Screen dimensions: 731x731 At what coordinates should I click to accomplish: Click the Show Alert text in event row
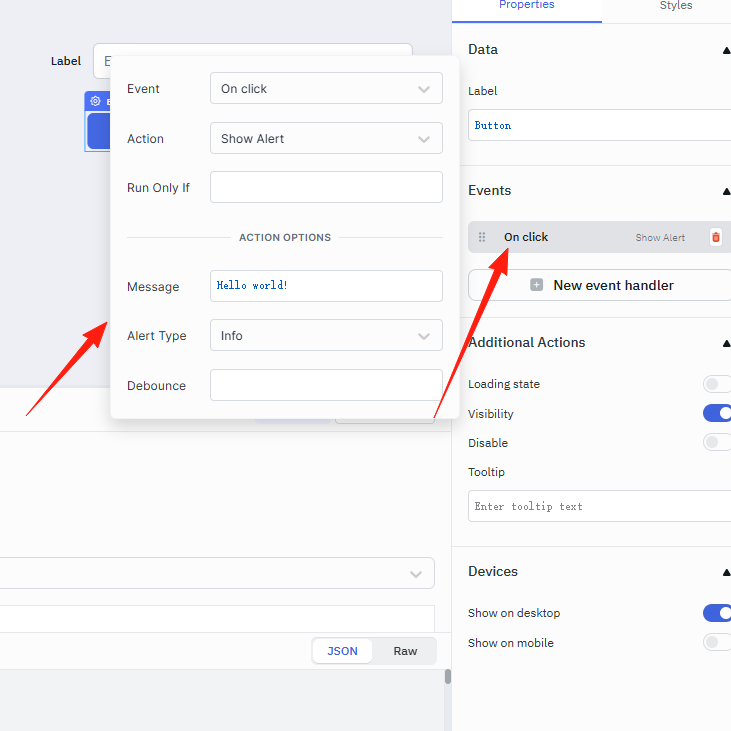point(660,238)
